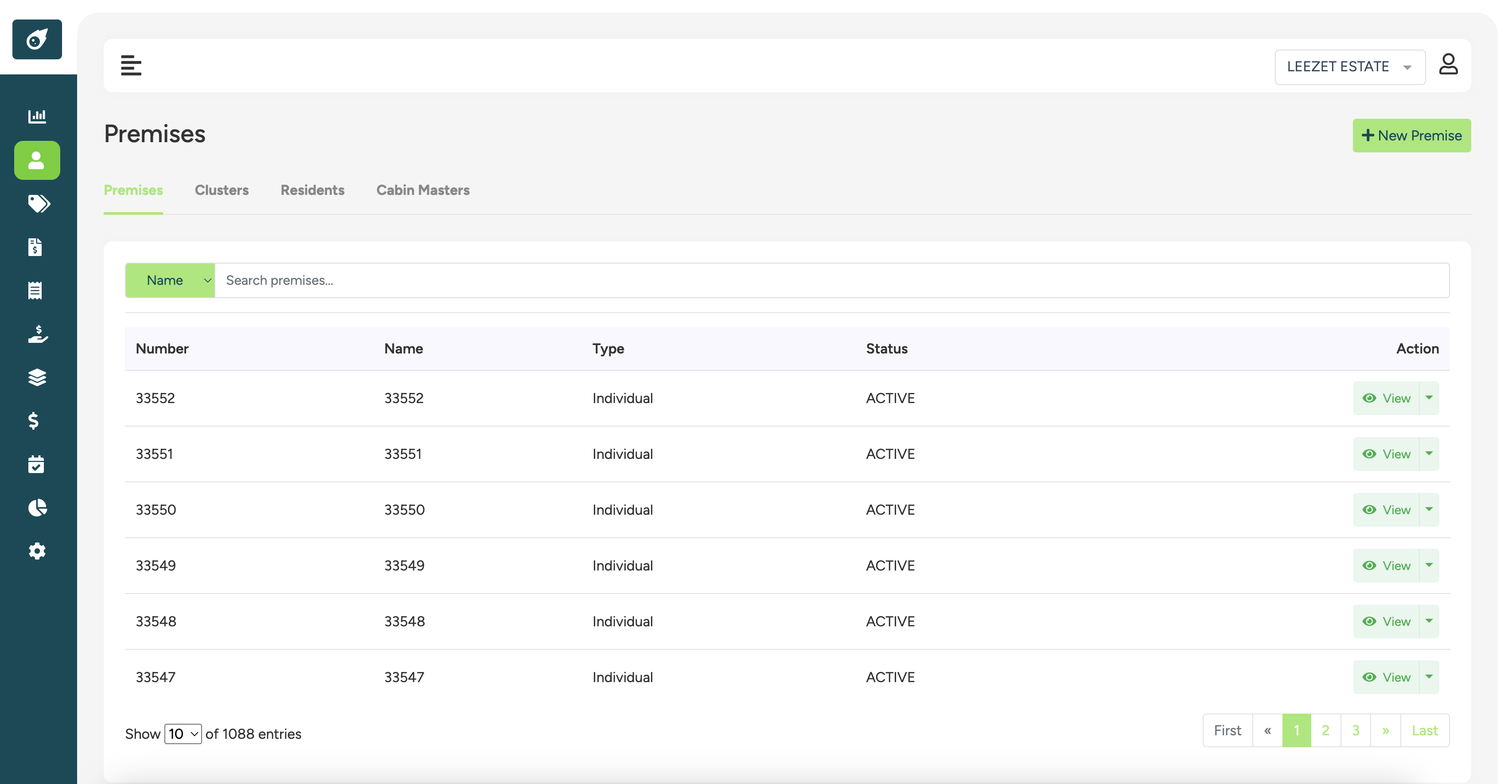Go to pagination page 2
This screenshot has height=784, width=1512.
pyautogui.click(x=1326, y=730)
